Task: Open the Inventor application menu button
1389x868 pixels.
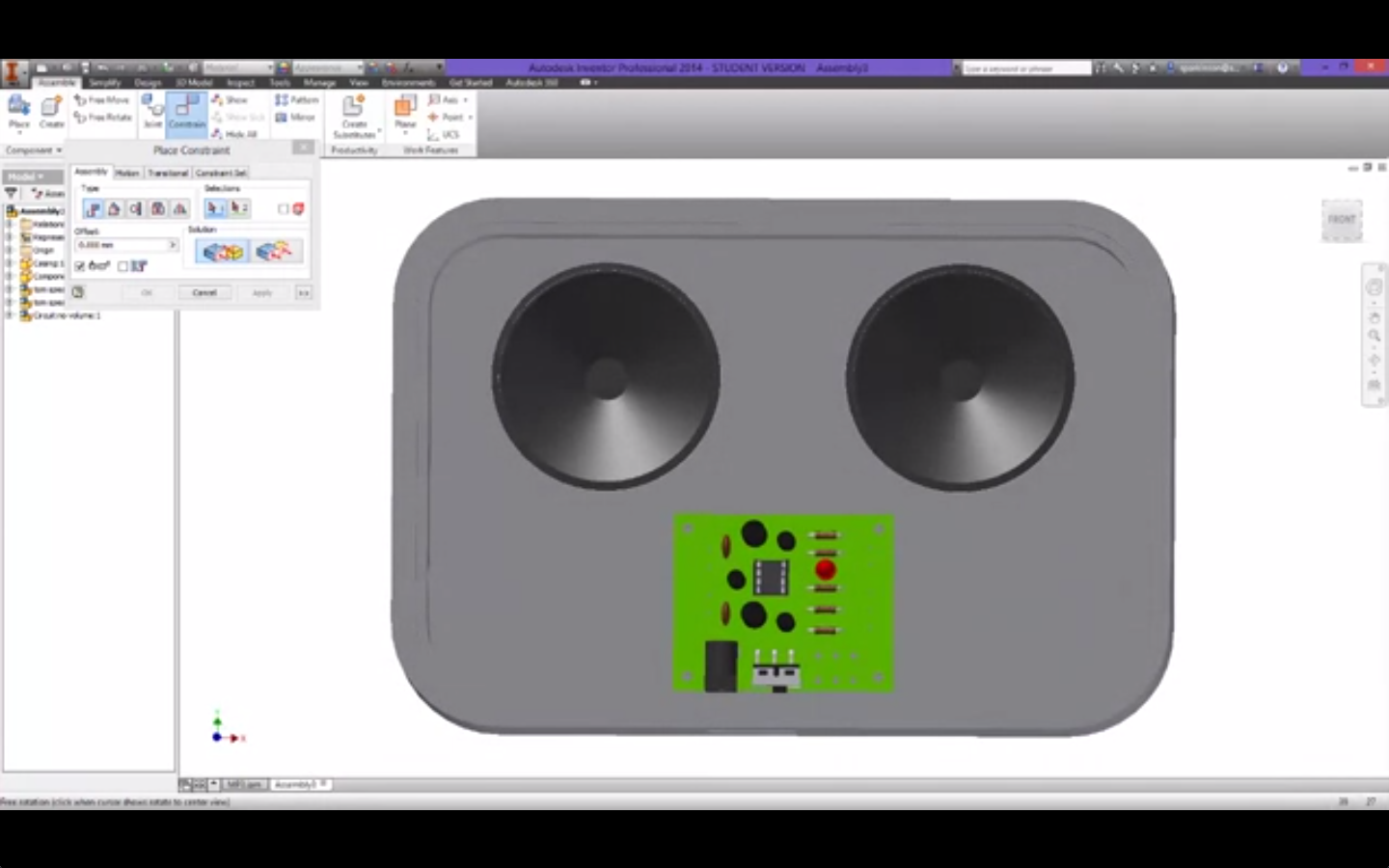Action: 14,72
